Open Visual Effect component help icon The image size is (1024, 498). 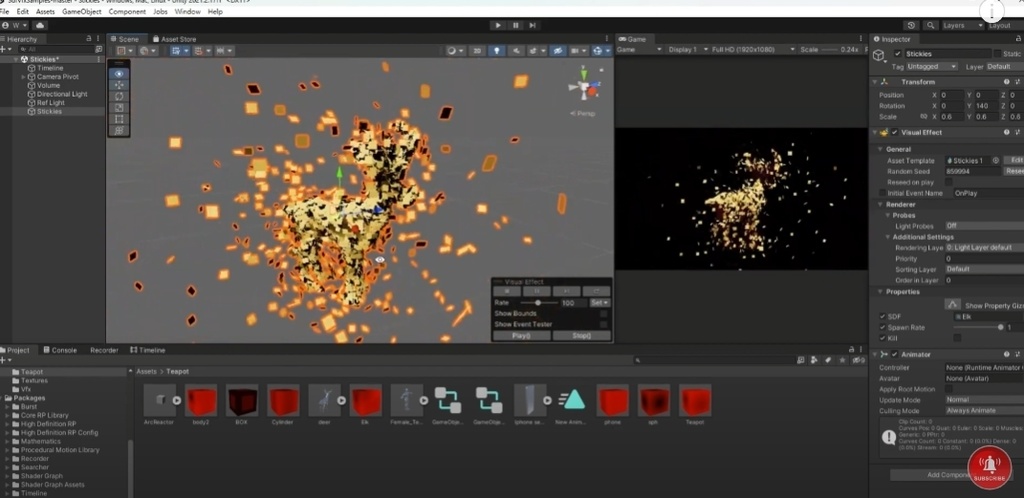[1006, 132]
